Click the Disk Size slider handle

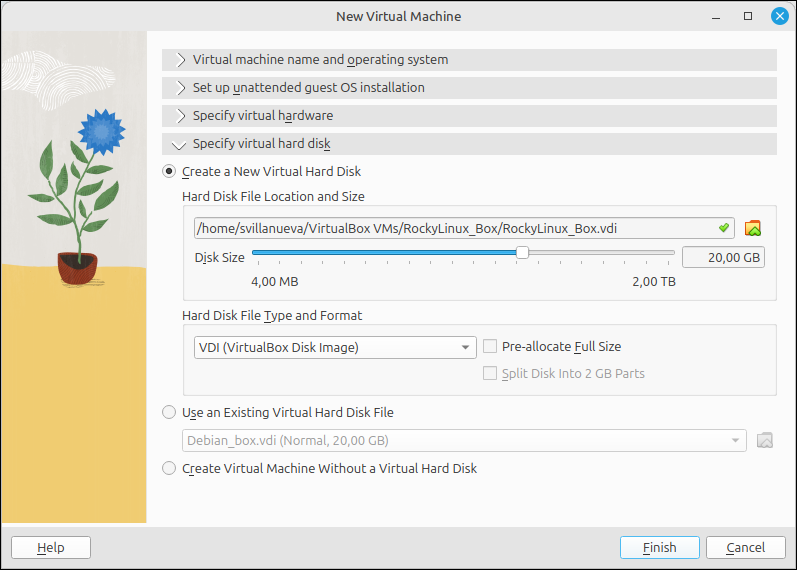coord(522,252)
